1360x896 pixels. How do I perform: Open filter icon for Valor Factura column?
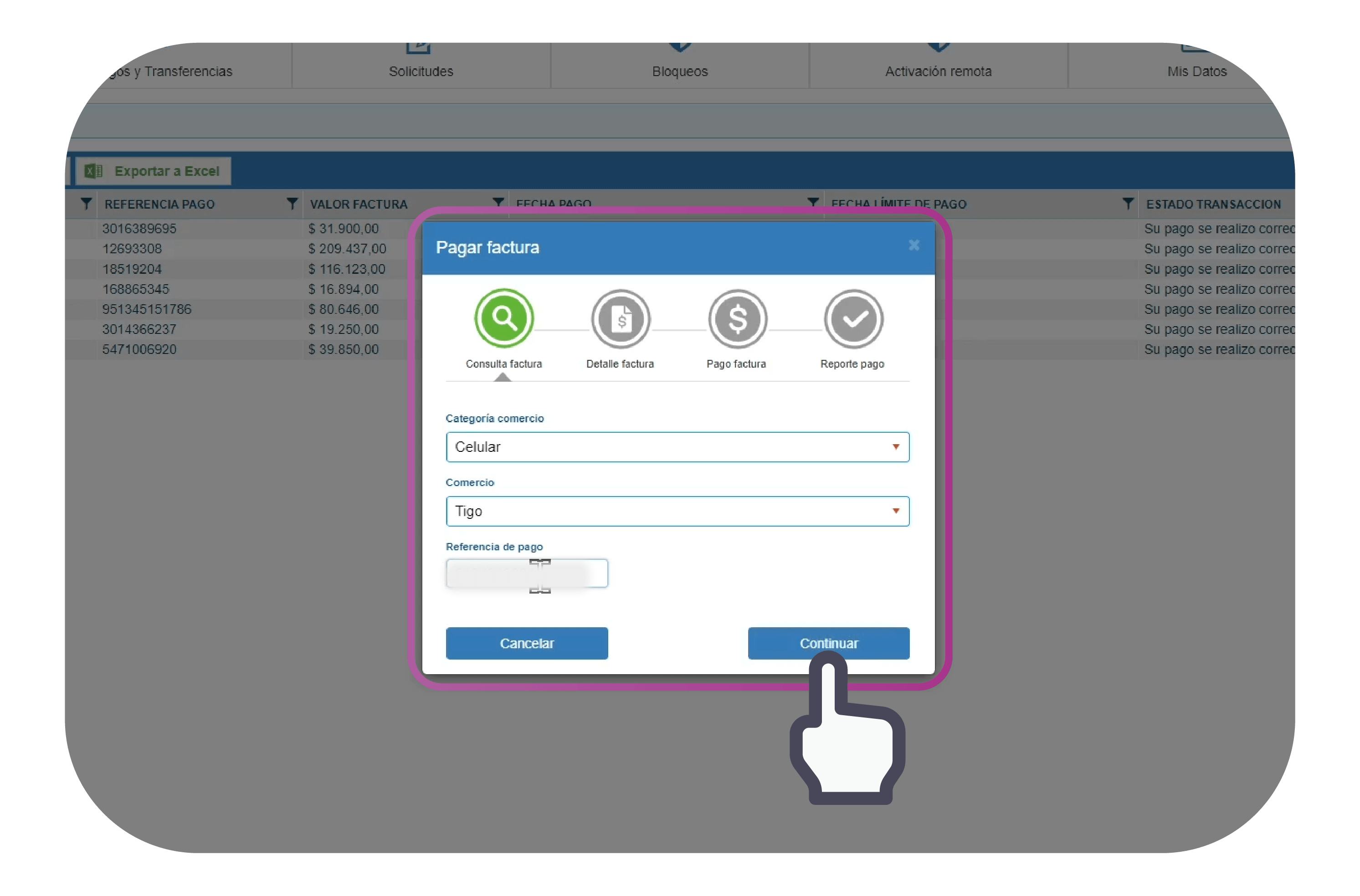292,204
